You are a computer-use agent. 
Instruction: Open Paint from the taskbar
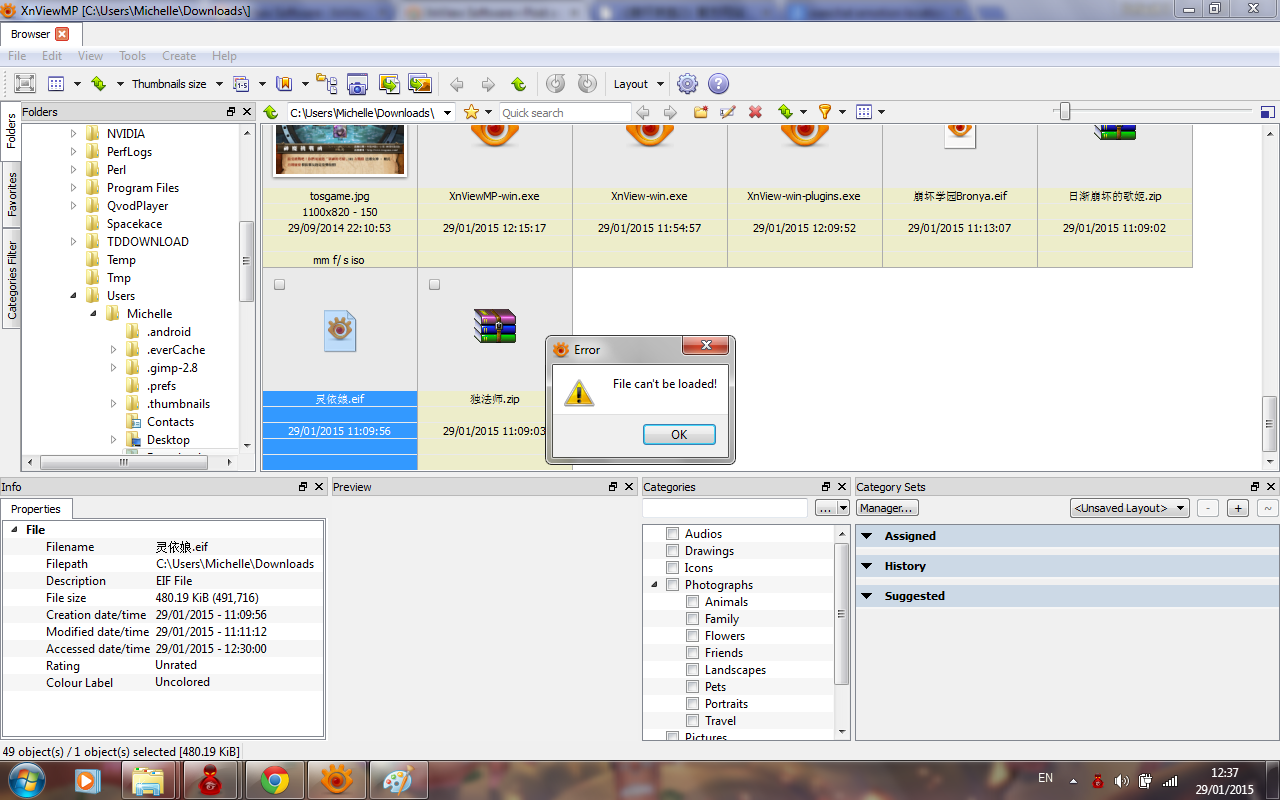pos(399,780)
